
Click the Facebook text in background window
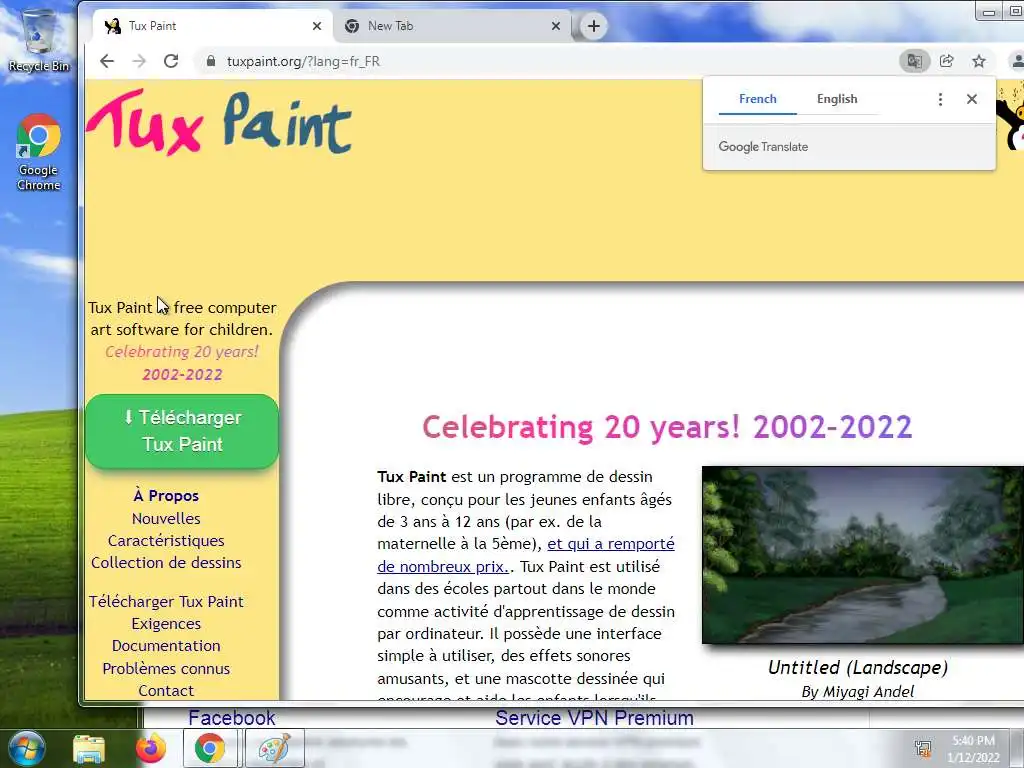point(232,718)
